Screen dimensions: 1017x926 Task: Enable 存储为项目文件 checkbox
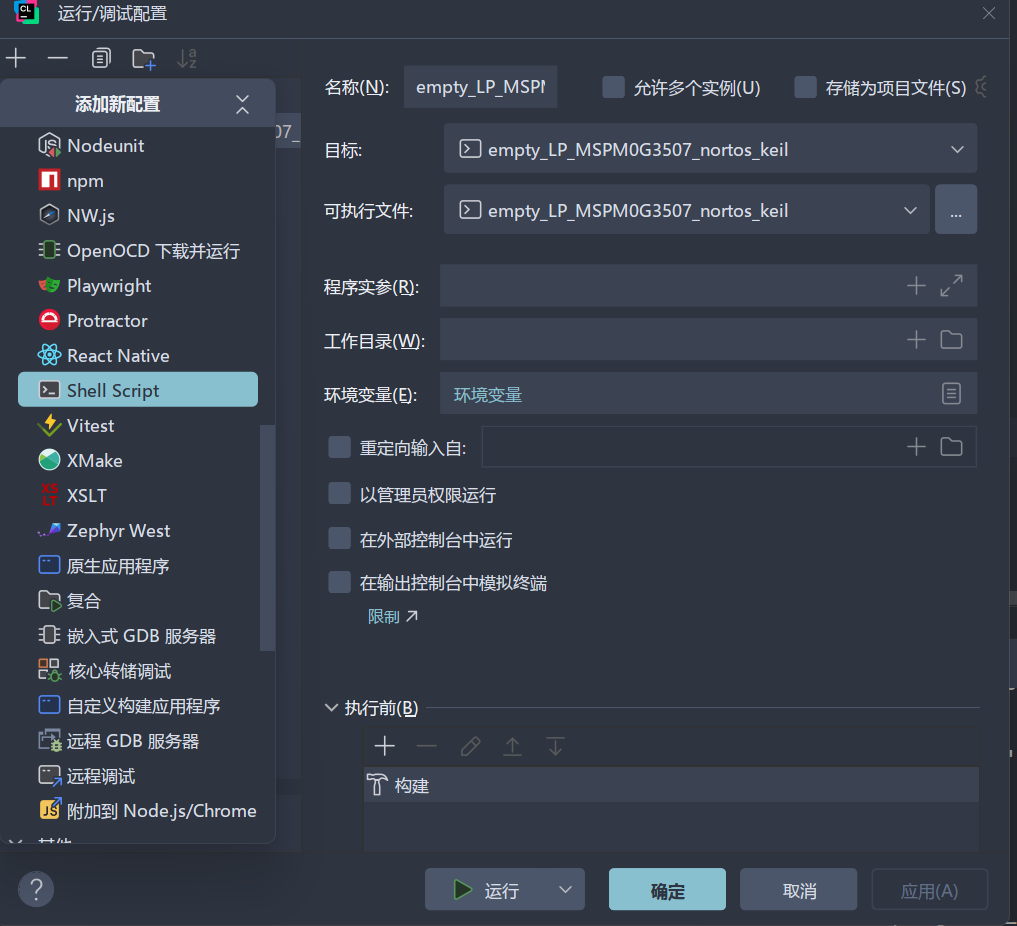(805, 87)
